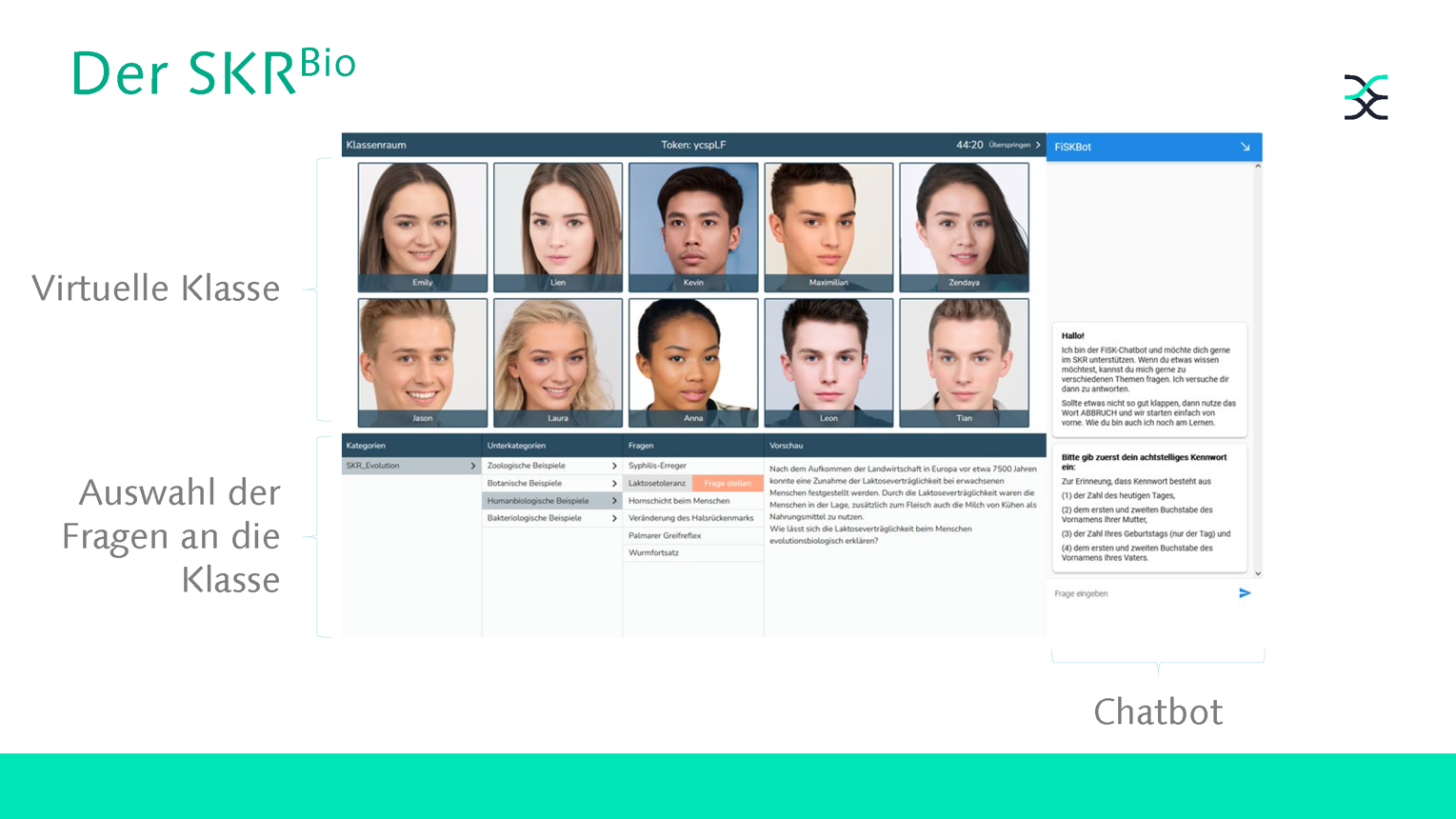Select the Syphilis-Erreger question
1456x819 pixels.
click(692, 466)
